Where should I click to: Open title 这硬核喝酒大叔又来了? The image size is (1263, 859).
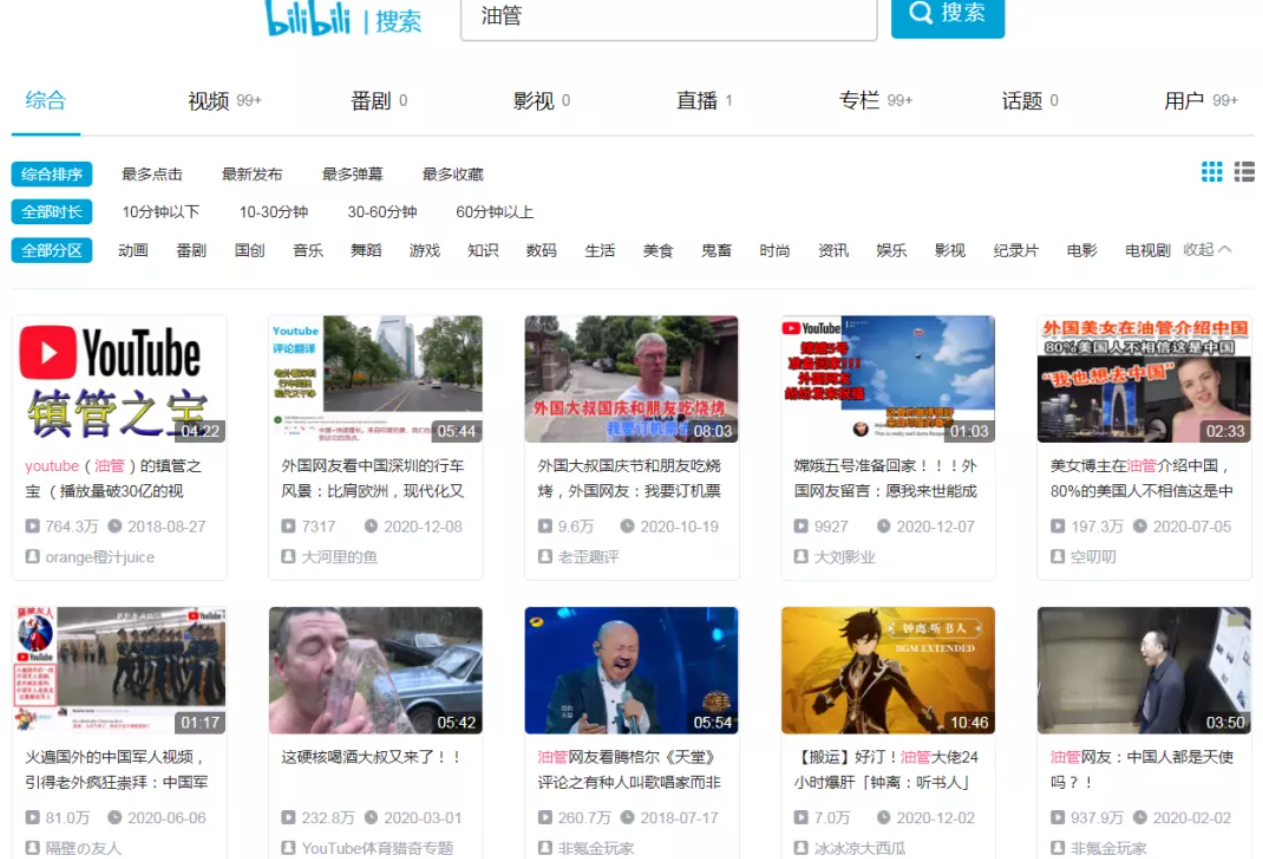(x=372, y=757)
